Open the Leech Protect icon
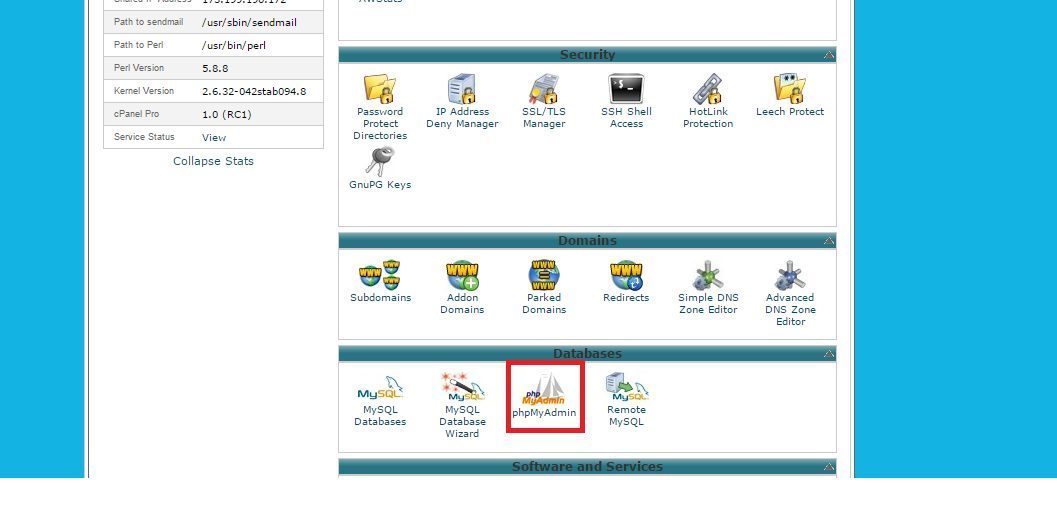Screen dimensions: 1057x528 pyautogui.click(x=790, y=88)
